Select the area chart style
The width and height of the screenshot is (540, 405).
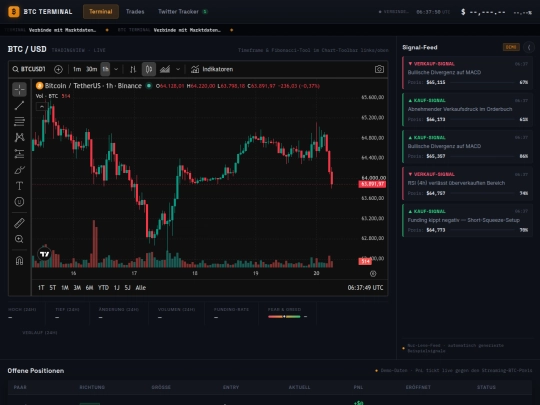165,69
